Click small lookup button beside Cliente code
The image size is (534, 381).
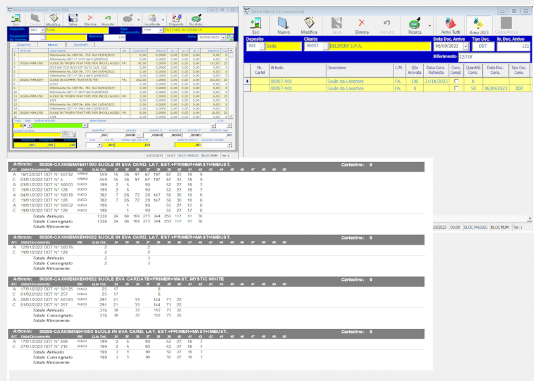tap(326, 46)
